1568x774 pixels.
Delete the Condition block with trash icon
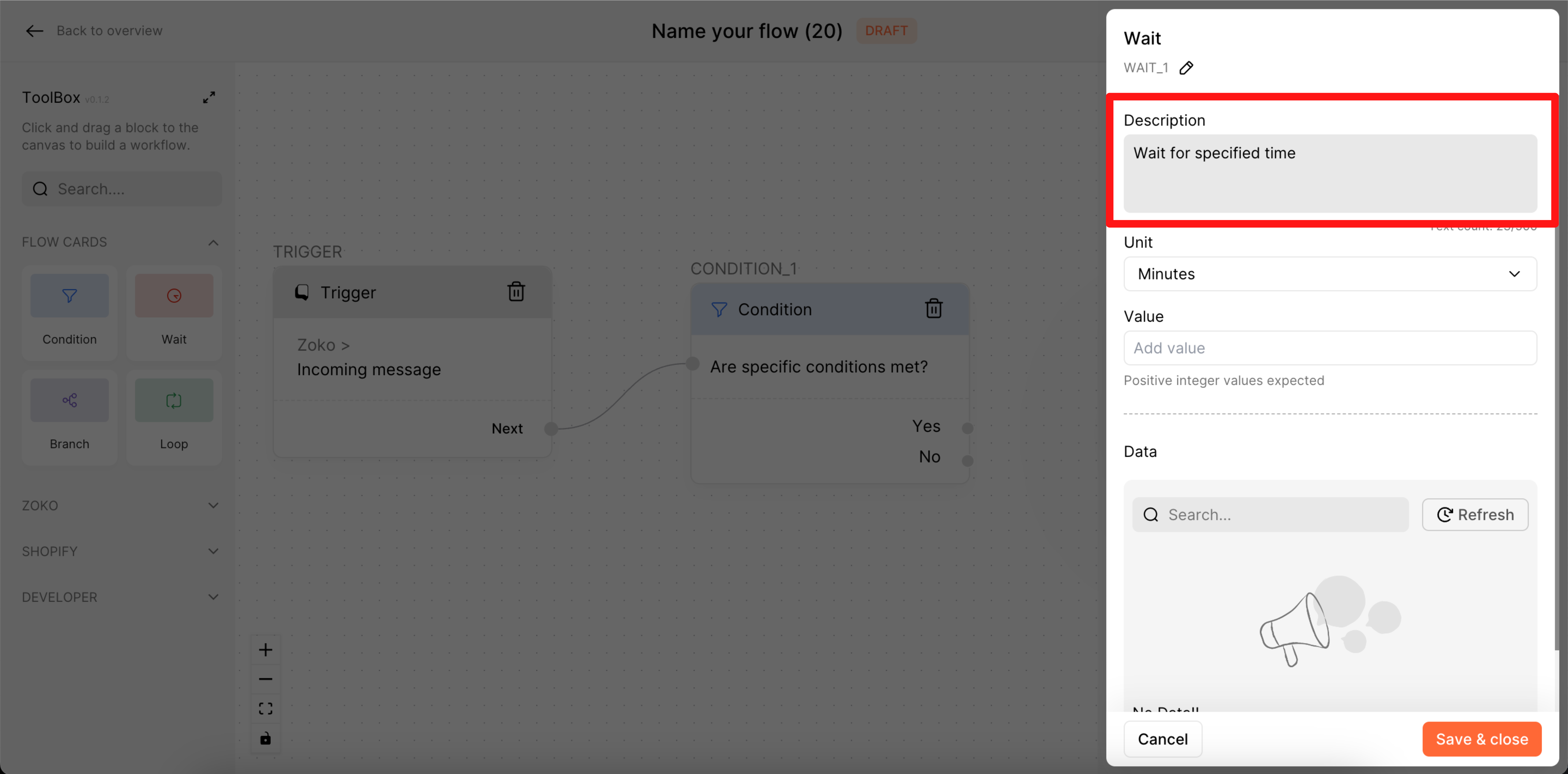934,308
